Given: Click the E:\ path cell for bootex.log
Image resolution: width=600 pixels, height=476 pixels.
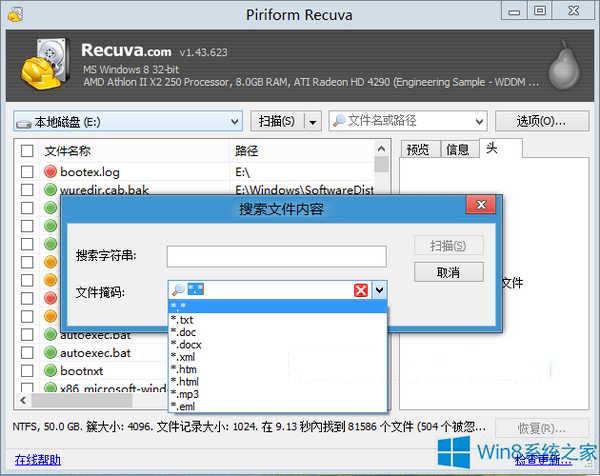Looking at the screenshot, I should click(x=242, y=172).
